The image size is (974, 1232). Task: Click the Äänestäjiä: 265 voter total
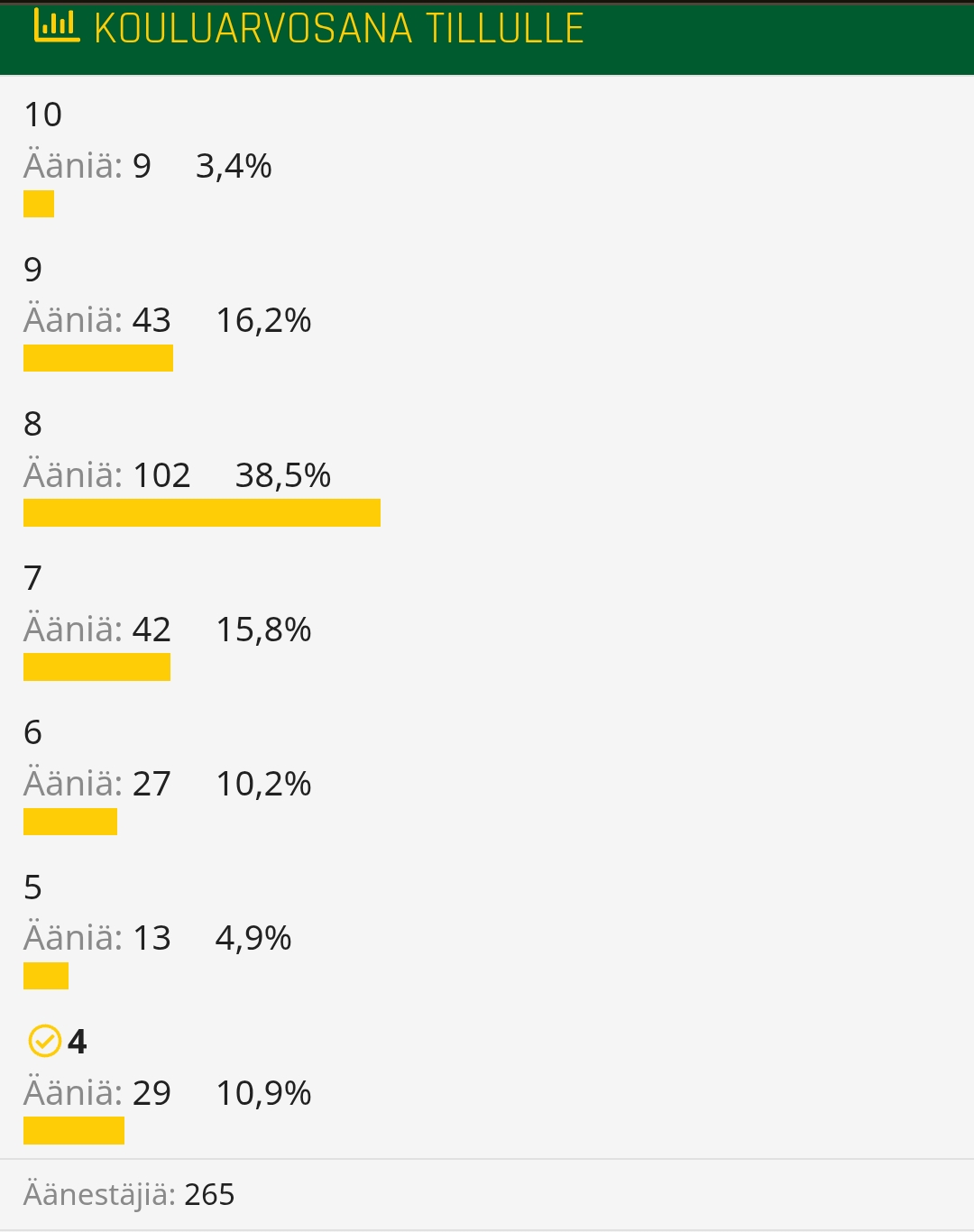pyautogui.click(x=129, y=1194)
